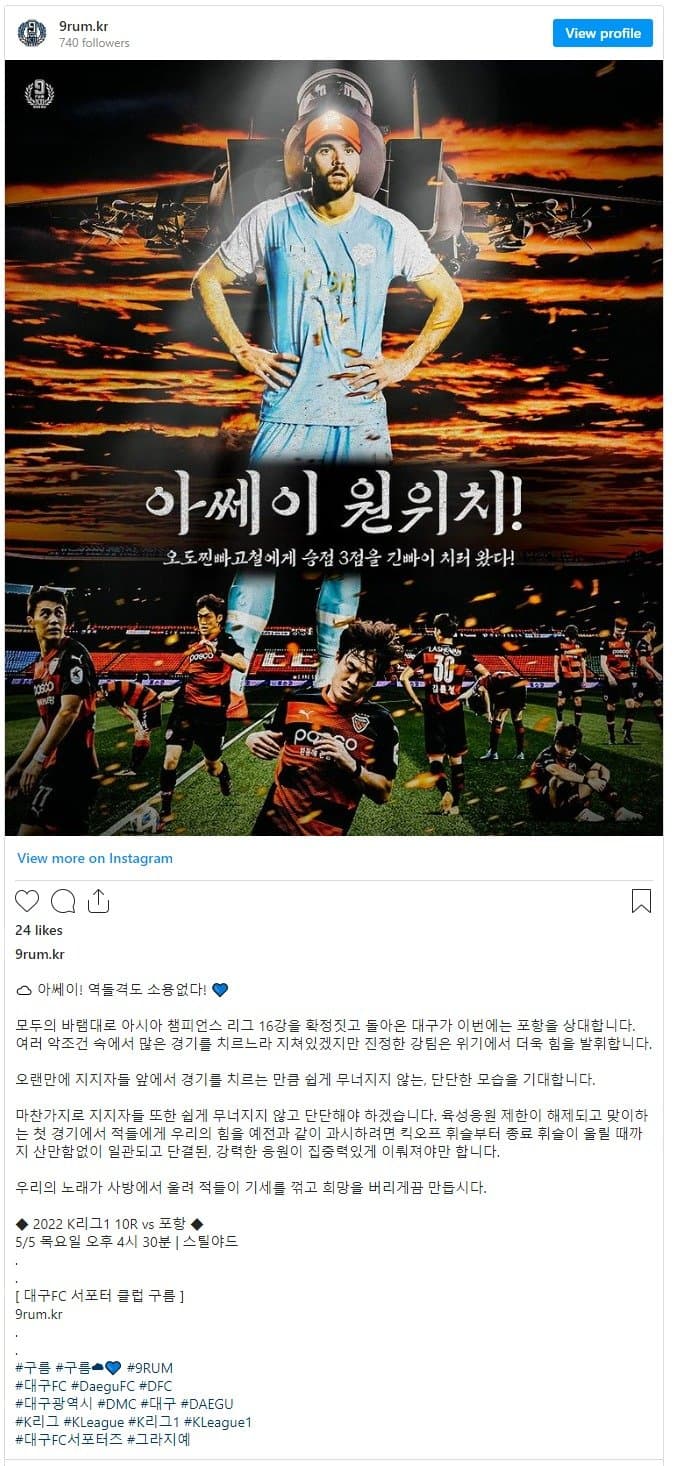Click the club crest logo on the poster
This screenshot has height=1466, width=674.
click(x=39, y=94)
